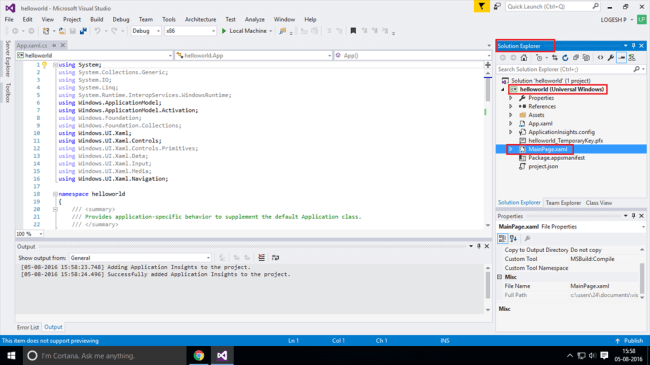Expand the References node
The width and height of the screenshot is (650, 365).
click(x=511, y=107)
